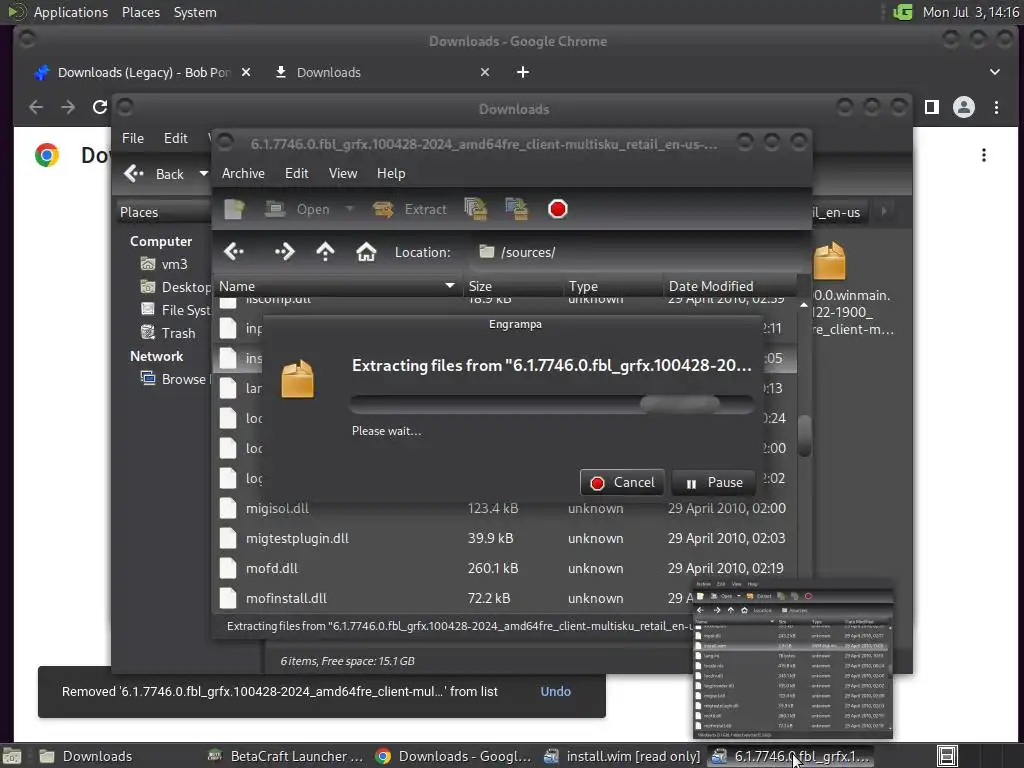The width and height of the screenshot is (1024, 768).
Task: Cancel the extraction in Engrampa dialog
Action: coord(622,483)
